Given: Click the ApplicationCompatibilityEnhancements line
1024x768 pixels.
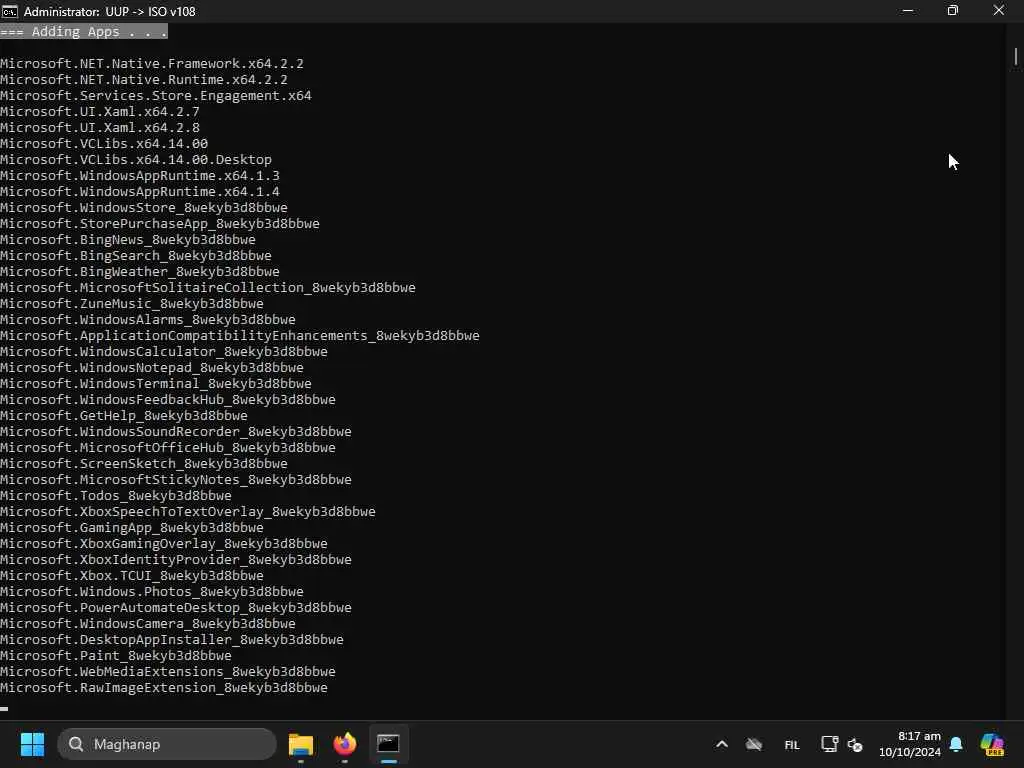Looking at the screenshot, I should click(x=240, y=335).
